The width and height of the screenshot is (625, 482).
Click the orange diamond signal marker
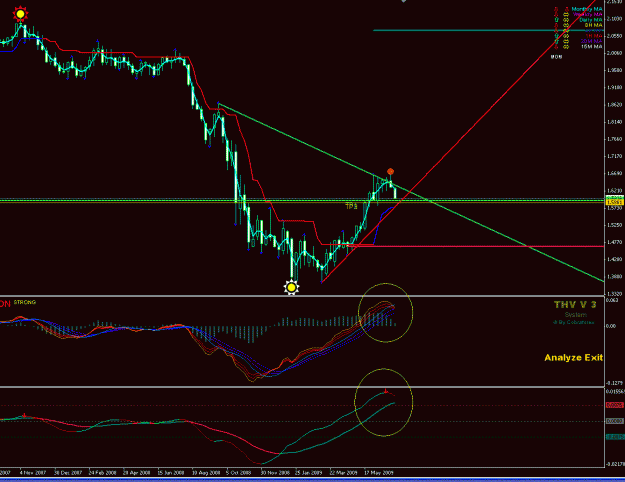click(x=391, y=171)
